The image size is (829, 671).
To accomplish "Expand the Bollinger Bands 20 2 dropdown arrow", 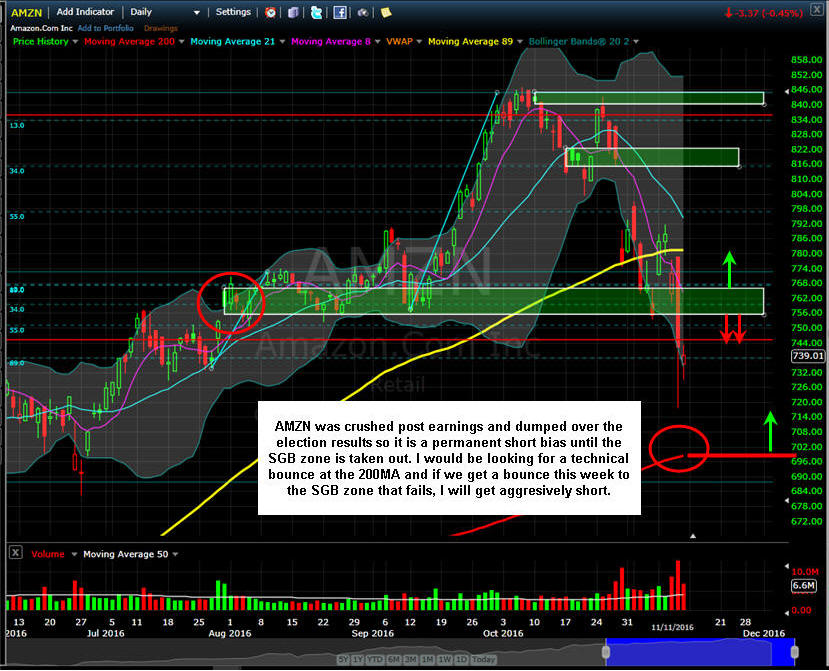I will [635, 42].
